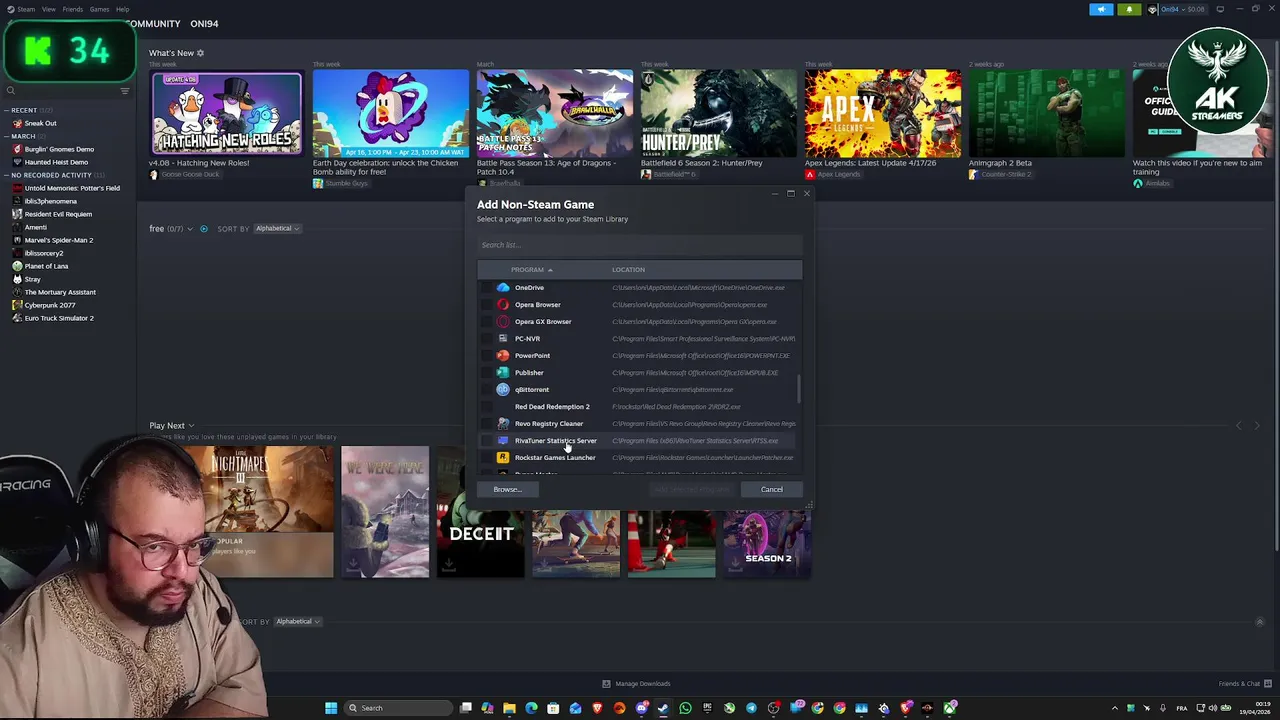This screenshot has width=1280, height=720.
Task: Sort list by LOCATION column
Action: 628,270
